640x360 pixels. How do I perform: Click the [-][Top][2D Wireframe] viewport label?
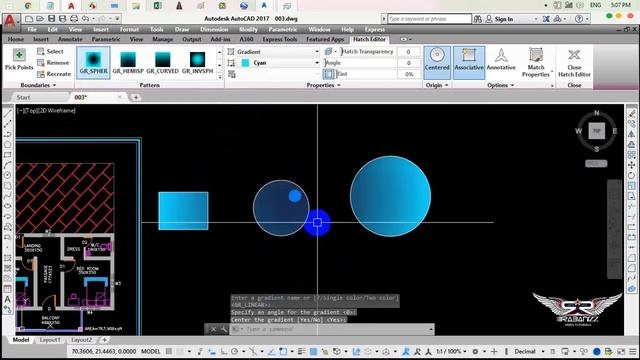tap(46, 111)
